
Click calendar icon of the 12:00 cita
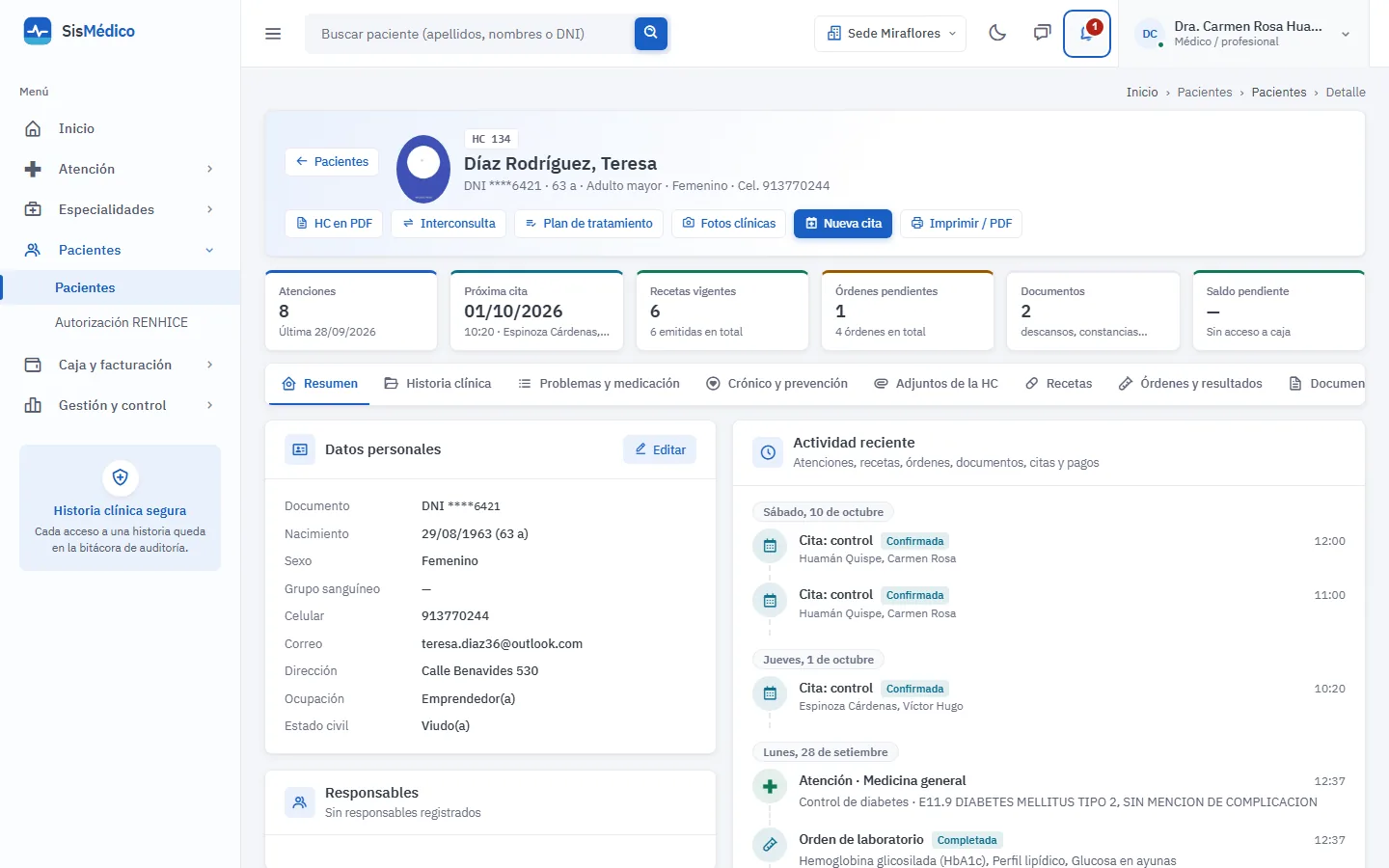click(x=770, y=547)
